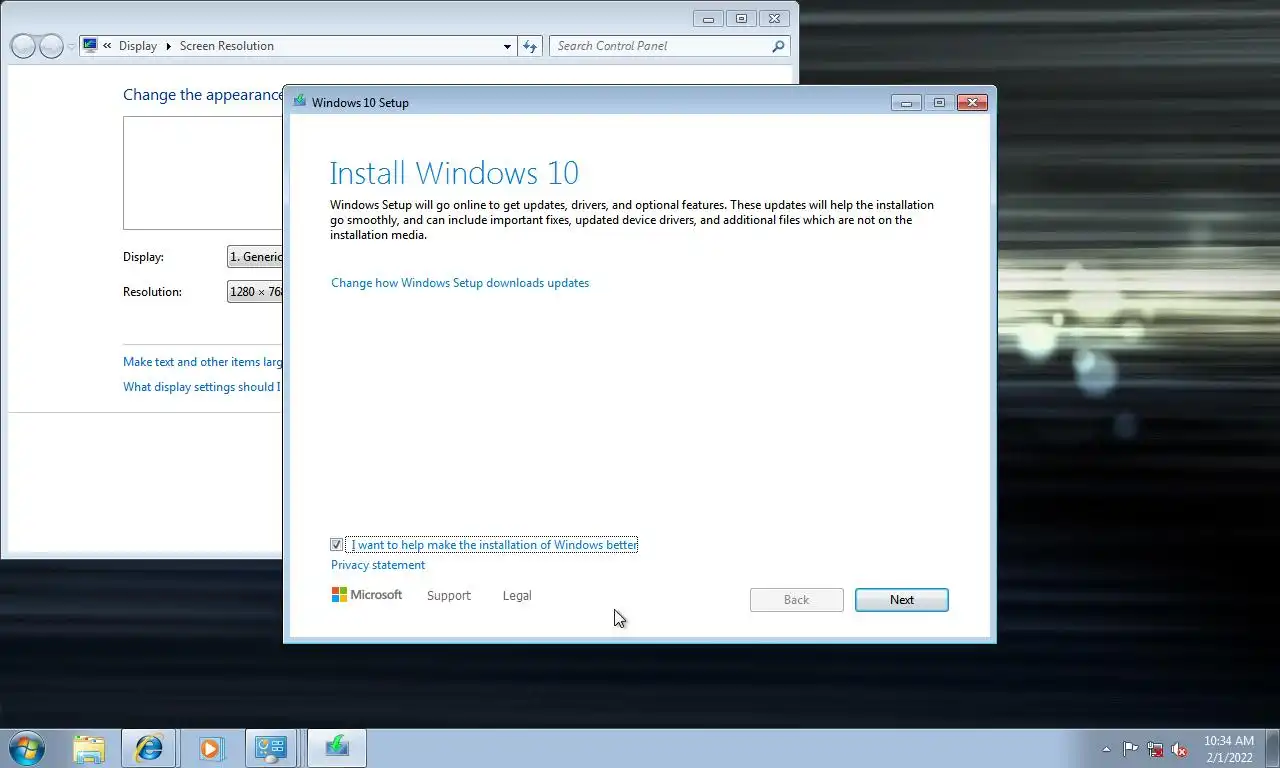1280x768 pixels.
Task: Click What display settings should I choose link
Action: click(x=203, y=387)
